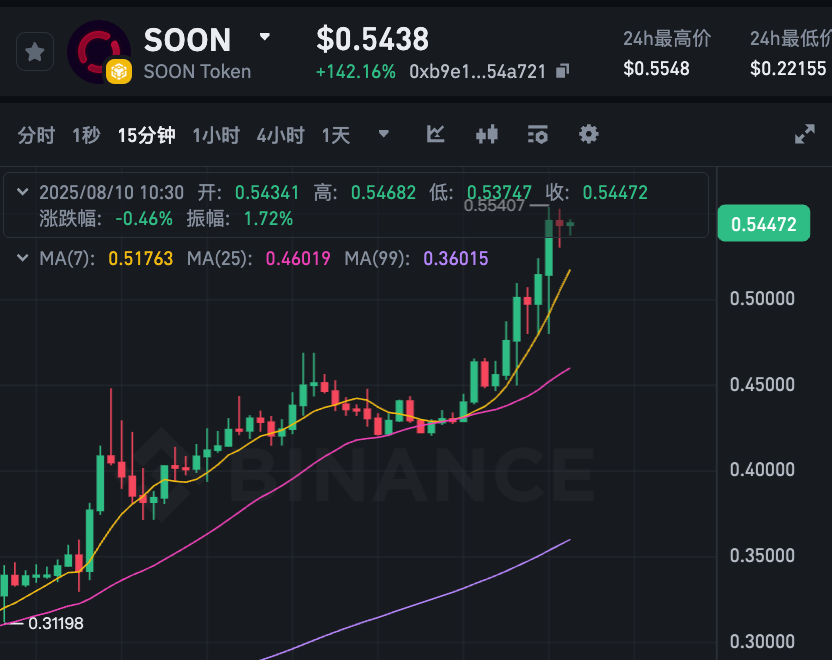The height and width of the screenshot is (660, 832).
Task: Switch to the 1小时 interval
Action: point(216,135)
